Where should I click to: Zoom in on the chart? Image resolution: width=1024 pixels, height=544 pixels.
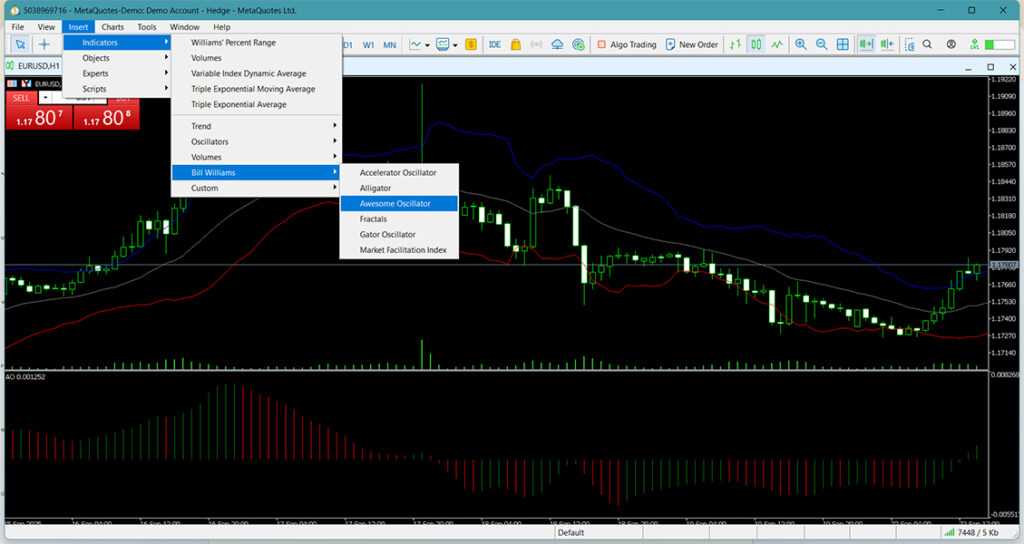click(800, 45)
